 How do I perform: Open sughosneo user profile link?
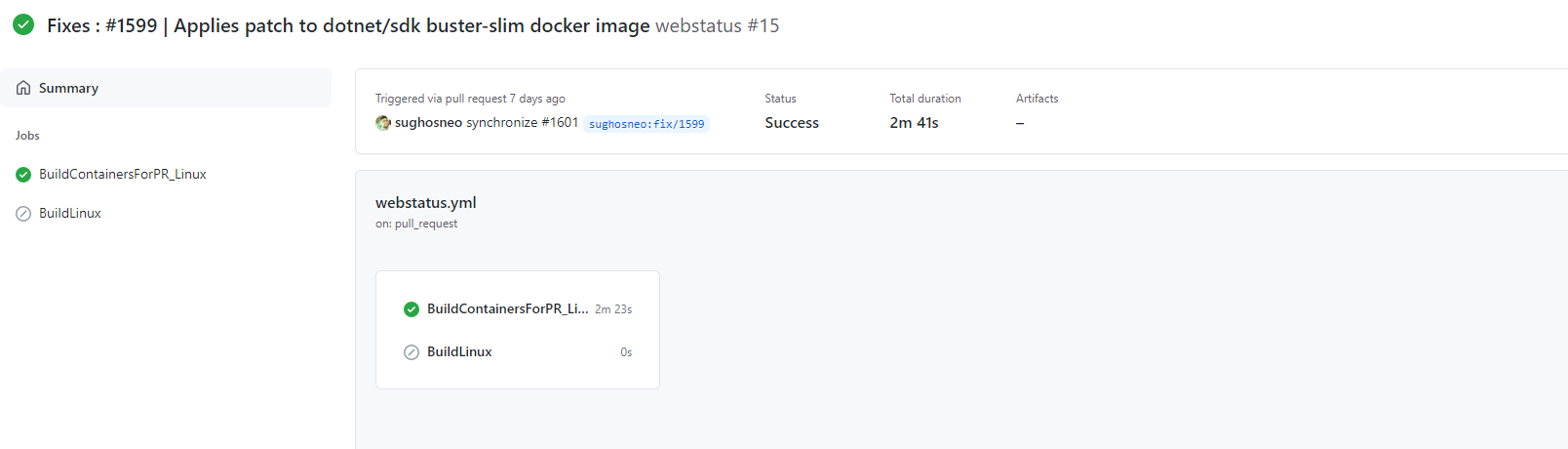pyautogui.click(x=428, y=123)
